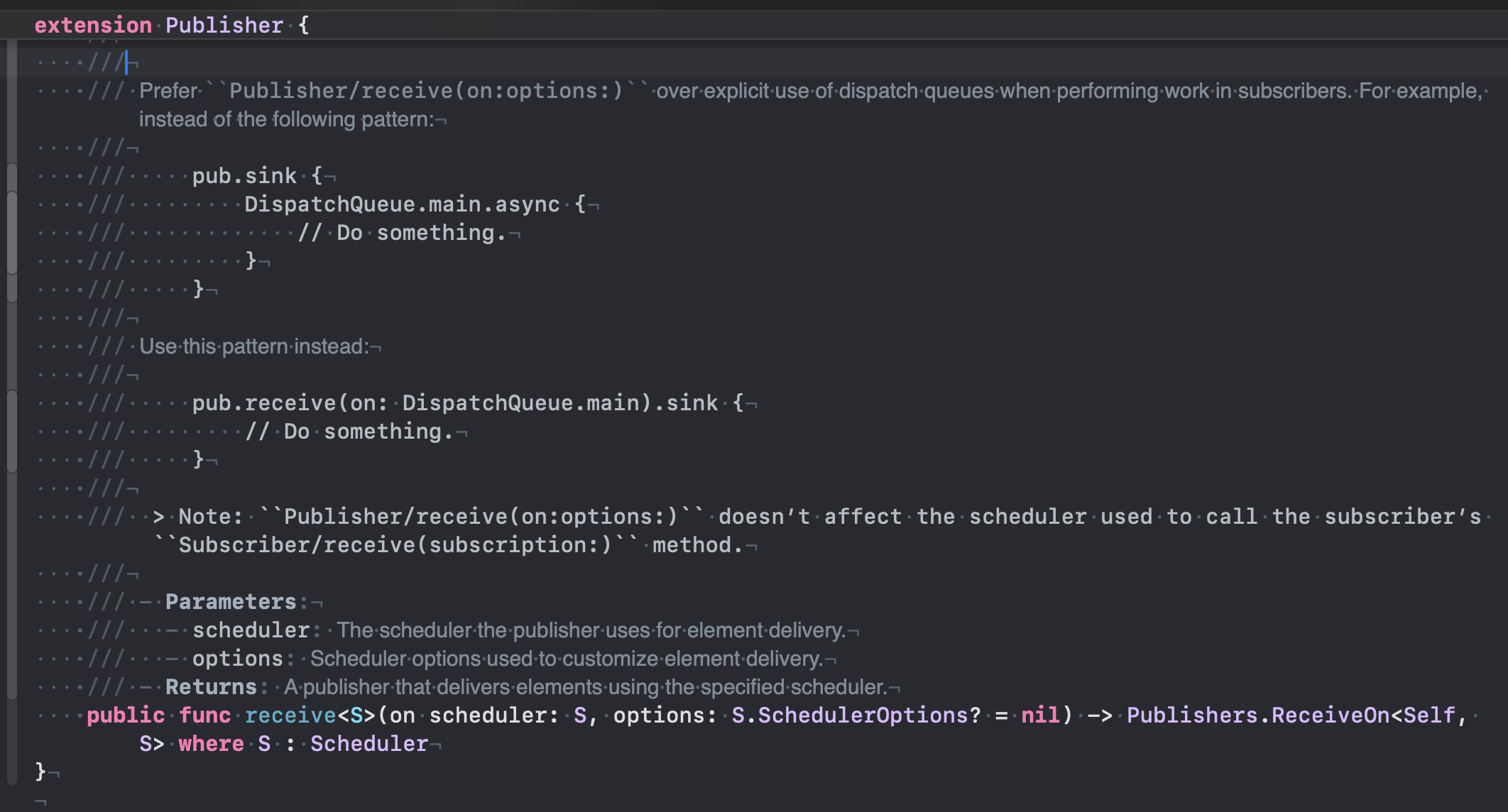Image resolution: width=1508 pixels, height=812 pixels.
Task: Click 'Use this pattern instead:' comment text
Action: coord(254,346)
